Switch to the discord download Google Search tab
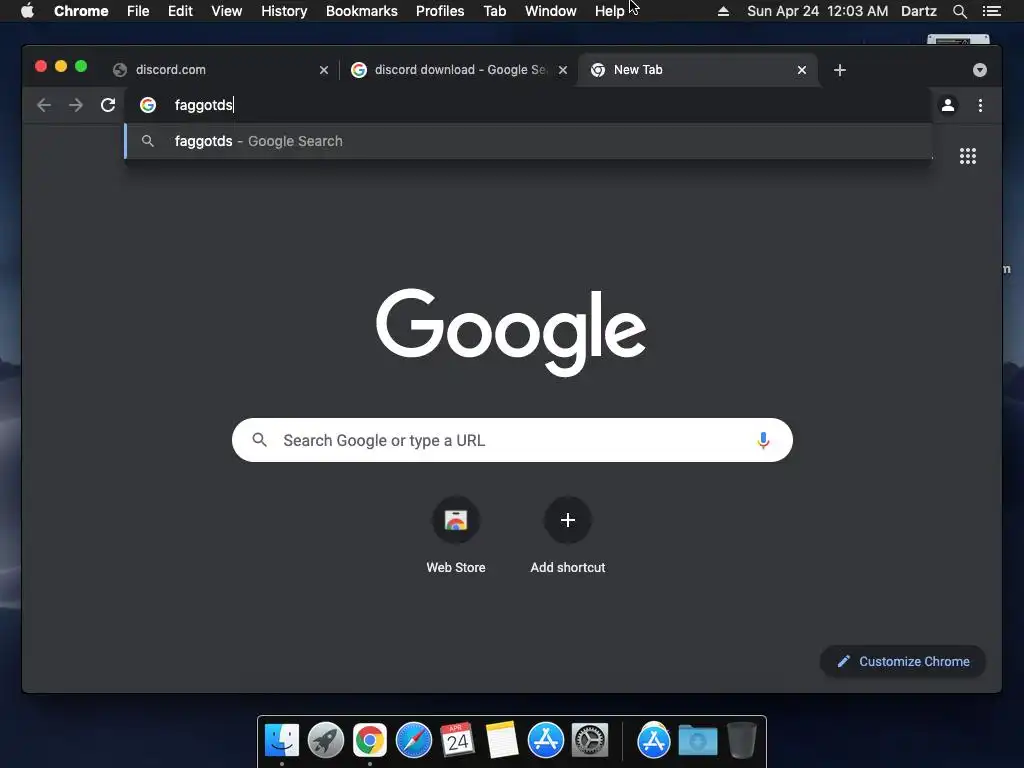The image size is (1024, 768). (459, 70)
